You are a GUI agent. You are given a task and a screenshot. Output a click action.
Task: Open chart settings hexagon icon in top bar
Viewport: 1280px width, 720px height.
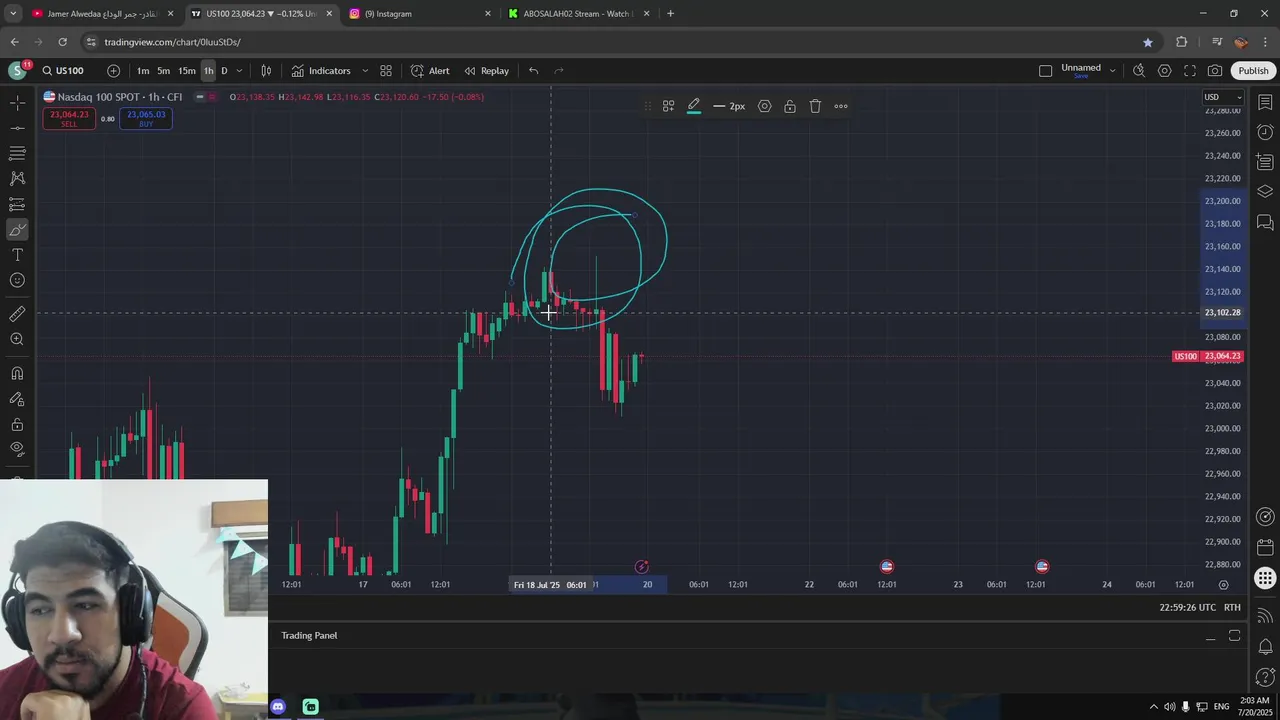(1164, 71)
